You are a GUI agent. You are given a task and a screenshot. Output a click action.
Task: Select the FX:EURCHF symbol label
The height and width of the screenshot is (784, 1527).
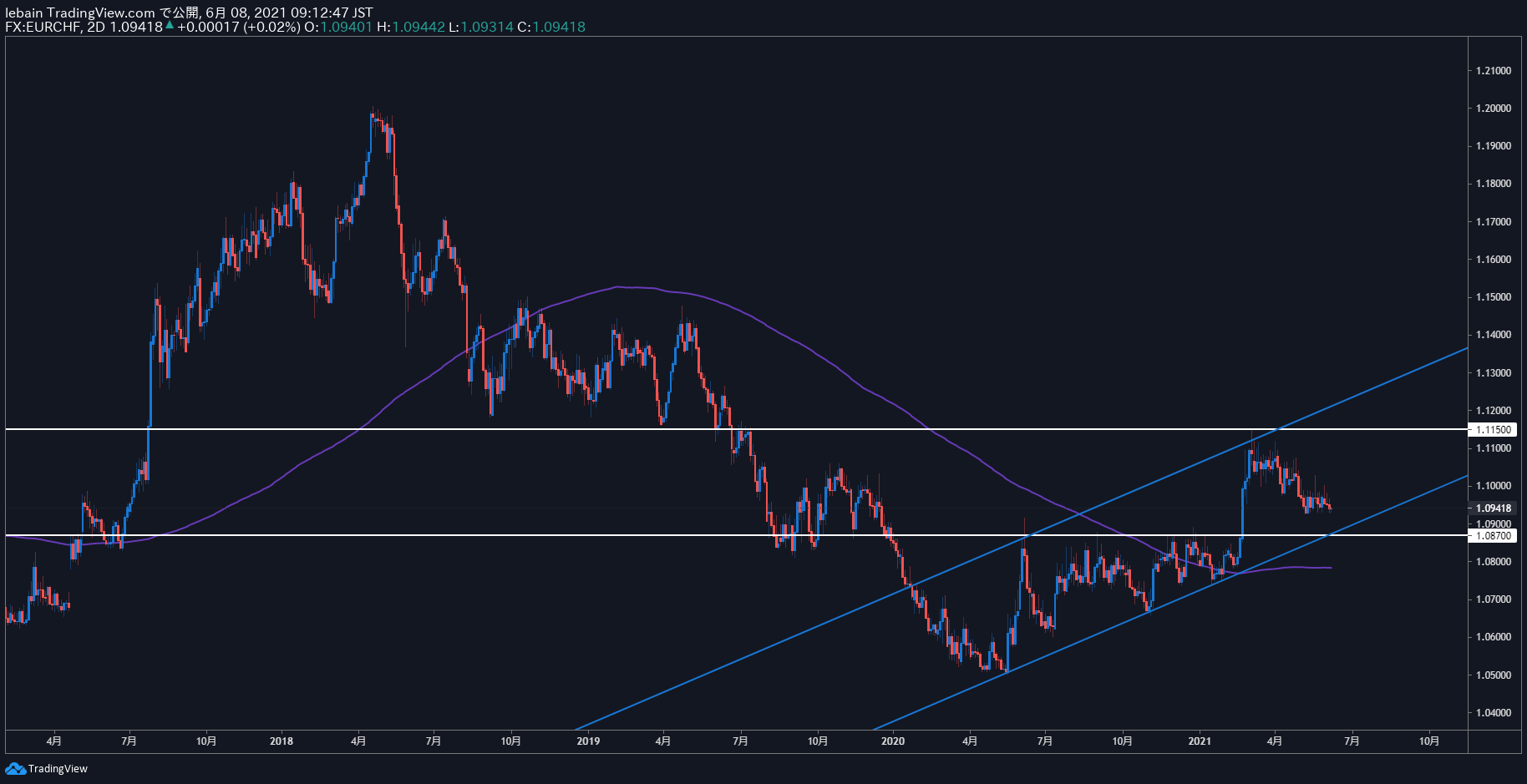click(x=43, y=27)
